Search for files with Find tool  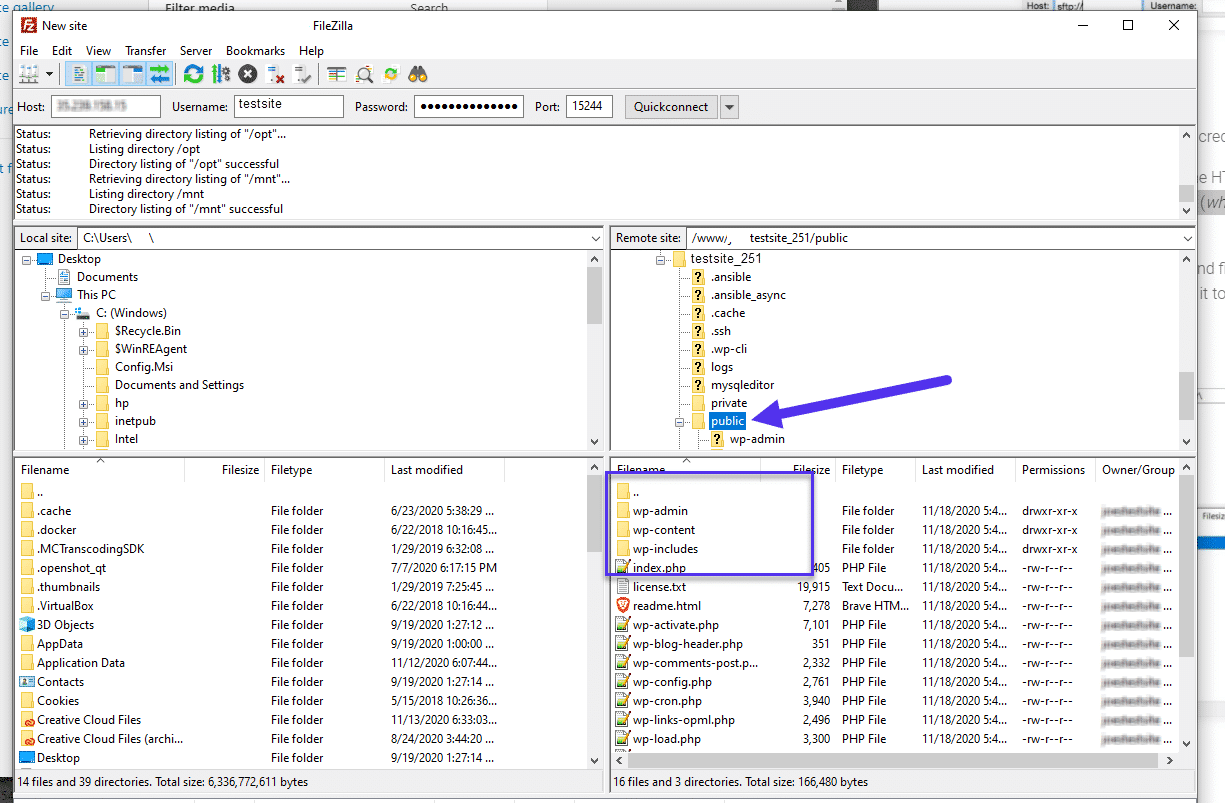pyautogui.click(x=417, y=73)
